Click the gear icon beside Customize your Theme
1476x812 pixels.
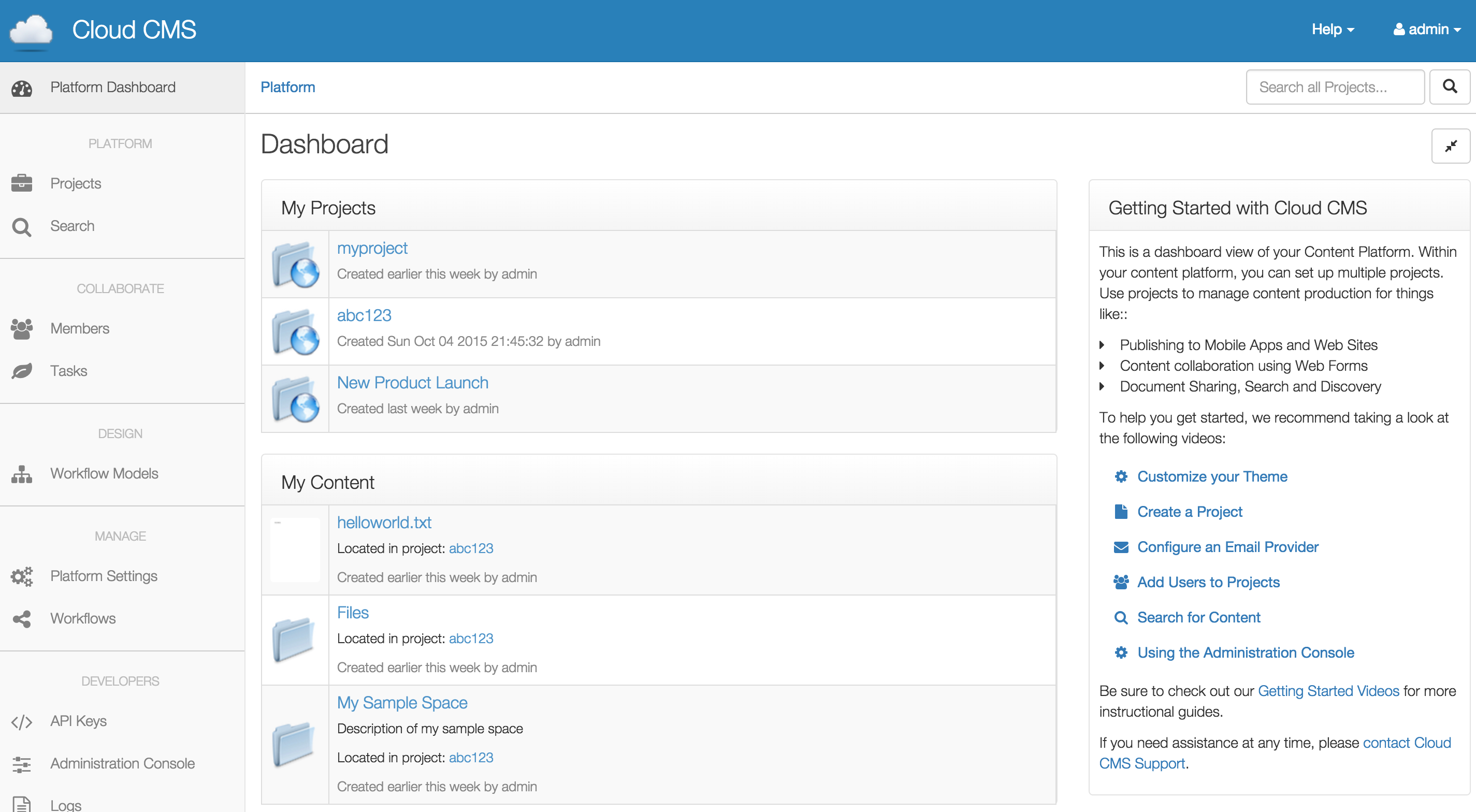click(x=1121, y=477)
